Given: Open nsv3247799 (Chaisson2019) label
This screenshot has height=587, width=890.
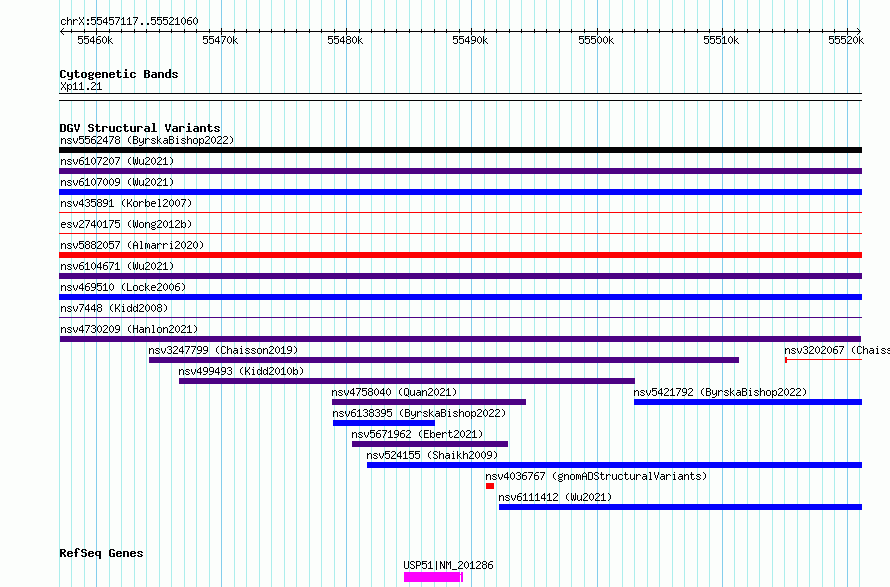Looking at the screenshot, I should 223,350.
